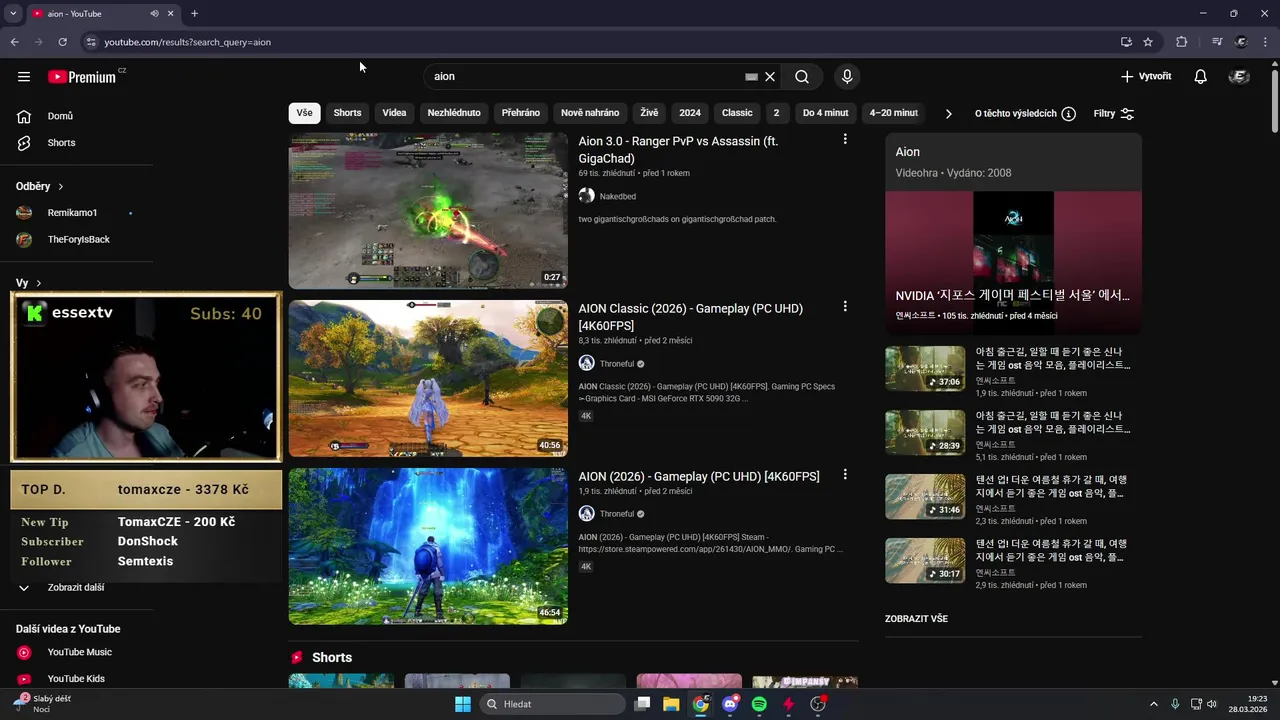Viewport: 1280px width, 720px height.
Task: Bookmark this page with star icon
Action: (1148, 42)
